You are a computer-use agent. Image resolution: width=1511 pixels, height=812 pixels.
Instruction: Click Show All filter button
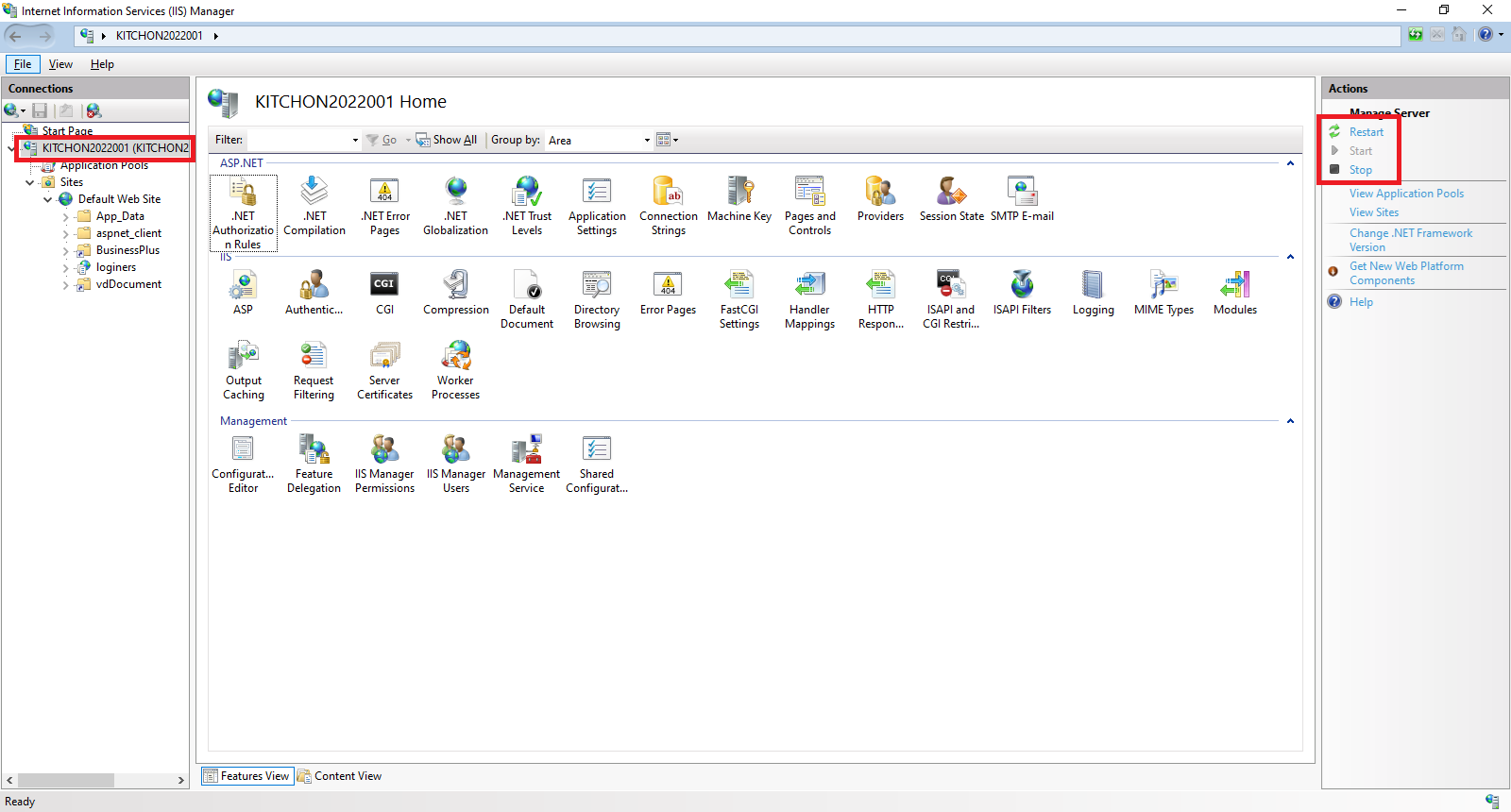447,140
